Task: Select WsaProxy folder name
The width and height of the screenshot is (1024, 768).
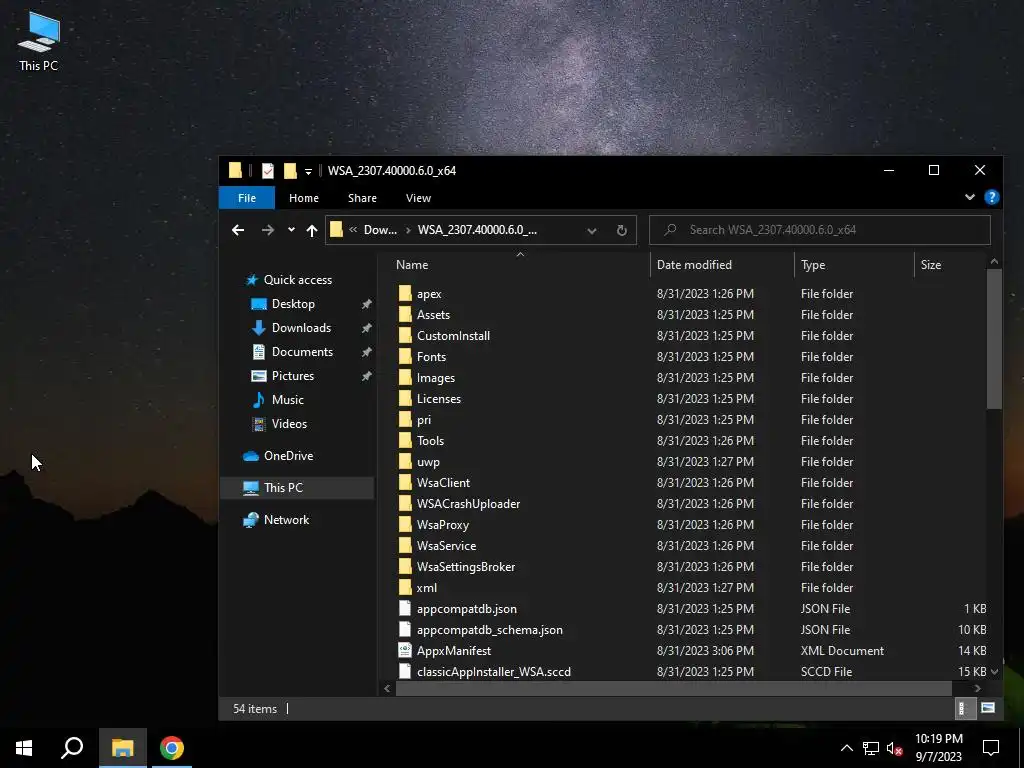Action: click(443, 524)
